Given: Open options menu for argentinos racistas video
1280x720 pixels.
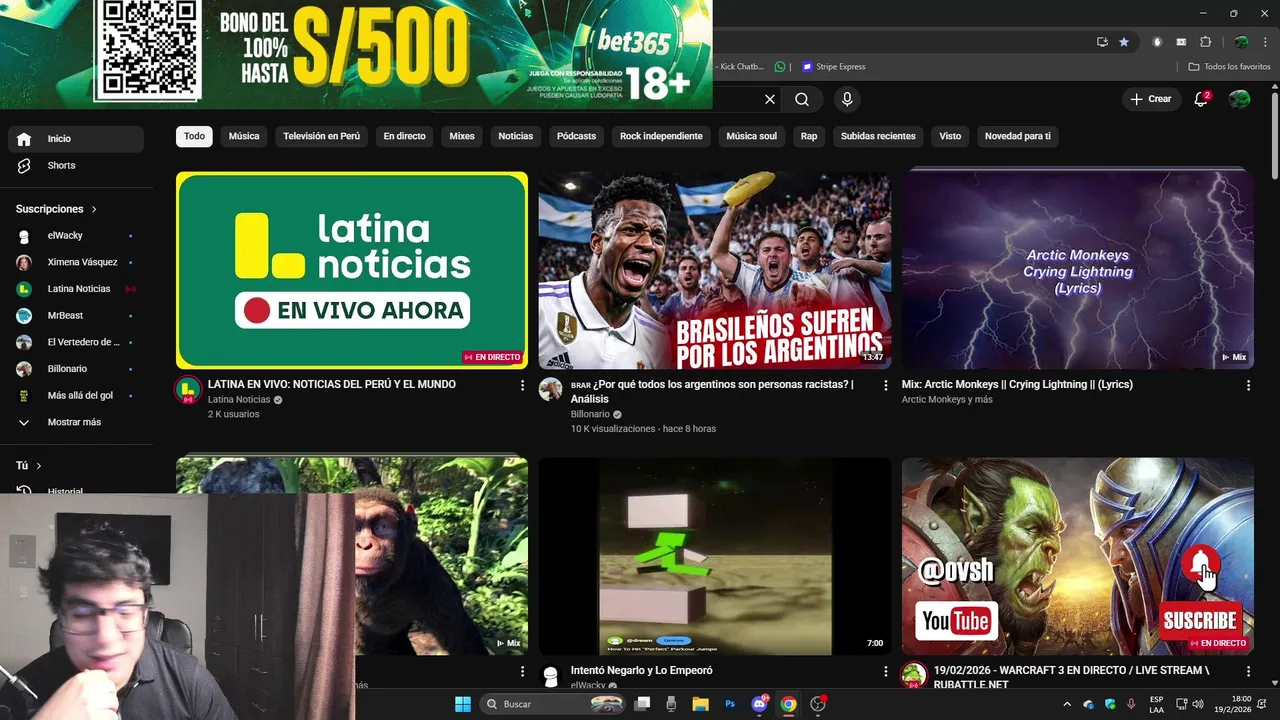Looking at the screenshot, I should click(x=885, y=385).
